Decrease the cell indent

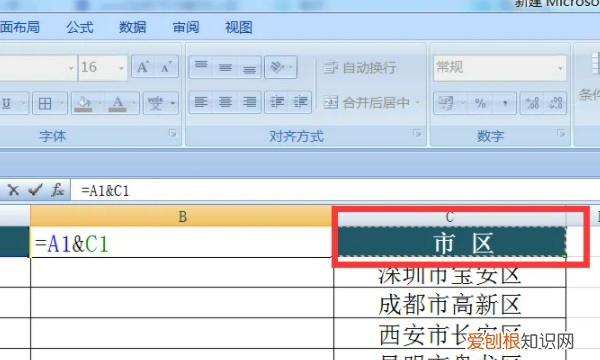[x=277, y=102]
